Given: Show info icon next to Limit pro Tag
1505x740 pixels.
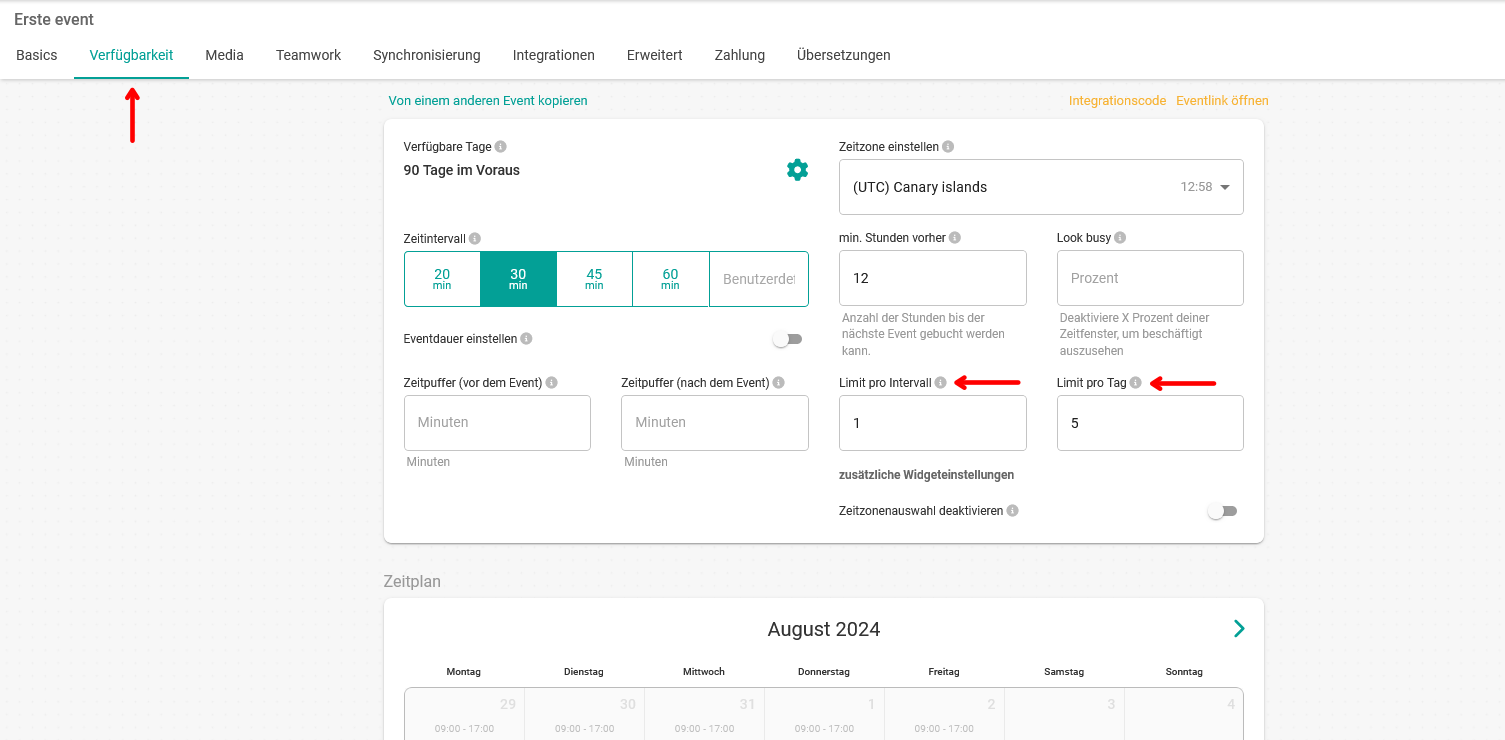Looking at the screenshot, I should 1135,383.
